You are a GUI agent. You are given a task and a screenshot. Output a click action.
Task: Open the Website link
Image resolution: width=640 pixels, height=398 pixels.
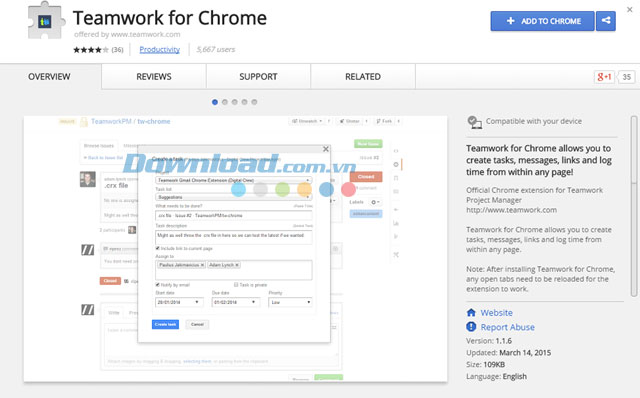coord(496,313)
